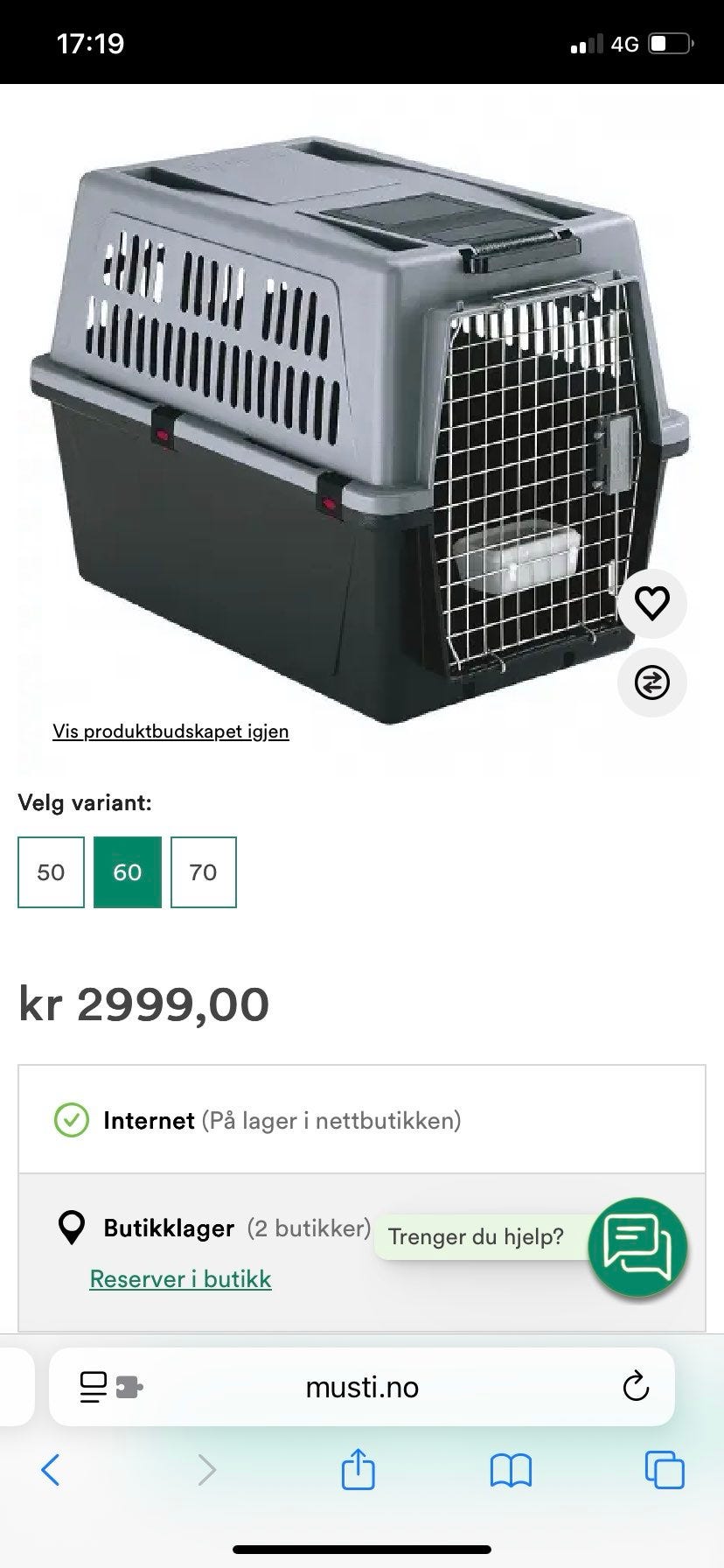Select size variant 70

pos(204,872)
